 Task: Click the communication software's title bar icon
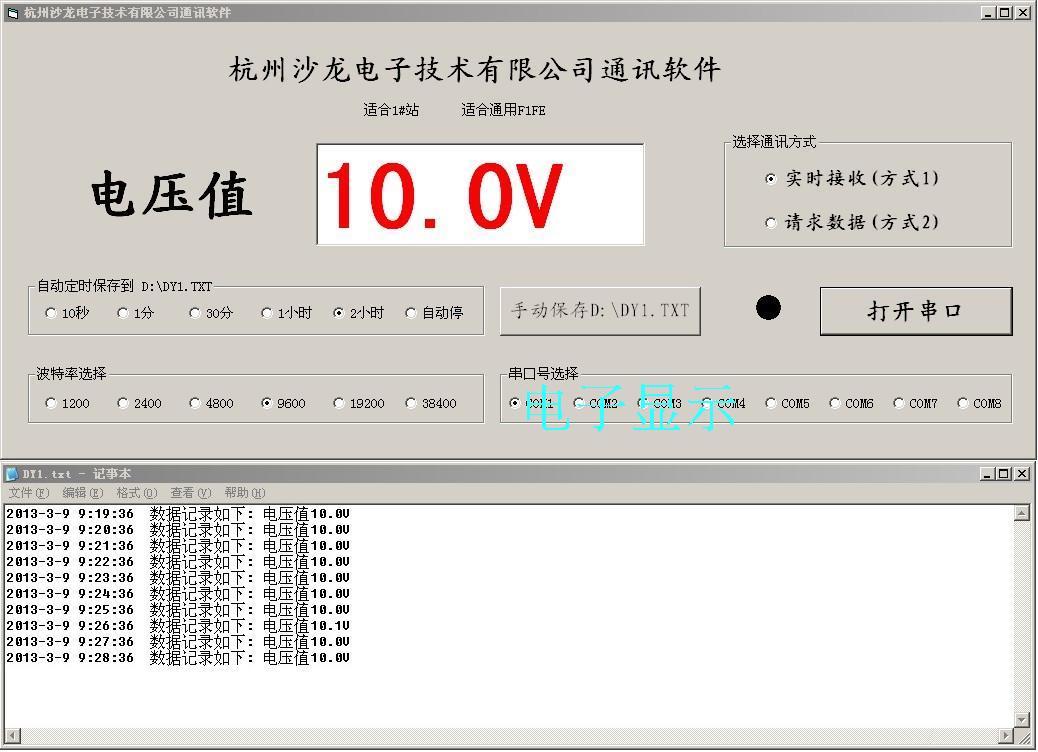click(12, 13)
